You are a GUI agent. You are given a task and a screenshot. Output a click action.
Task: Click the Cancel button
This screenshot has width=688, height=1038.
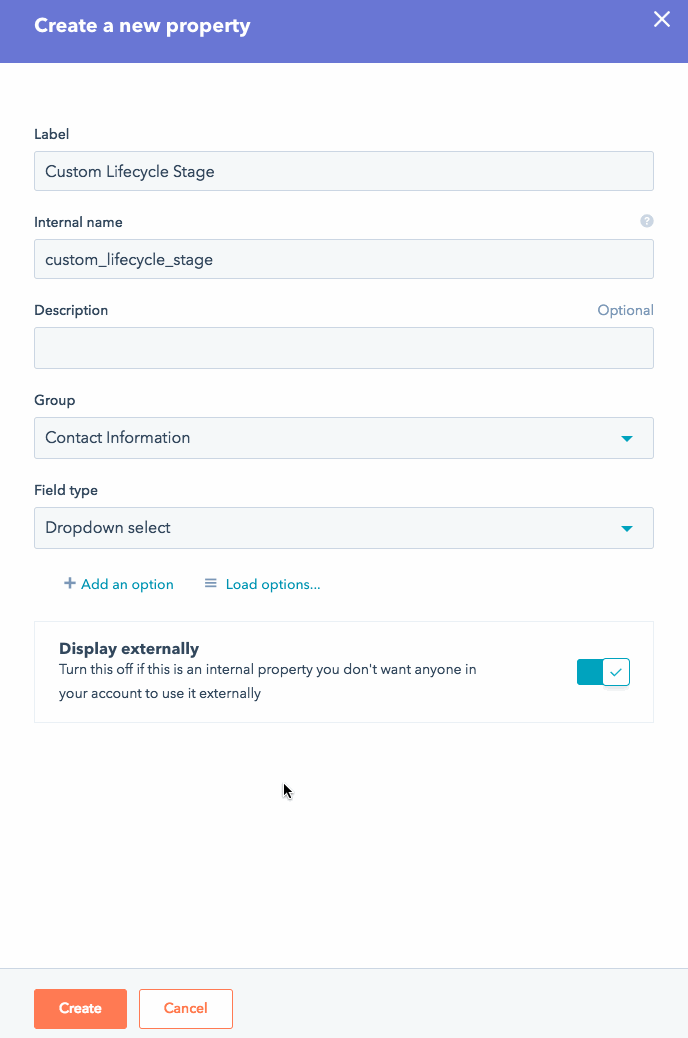[x=185, y=1008]
